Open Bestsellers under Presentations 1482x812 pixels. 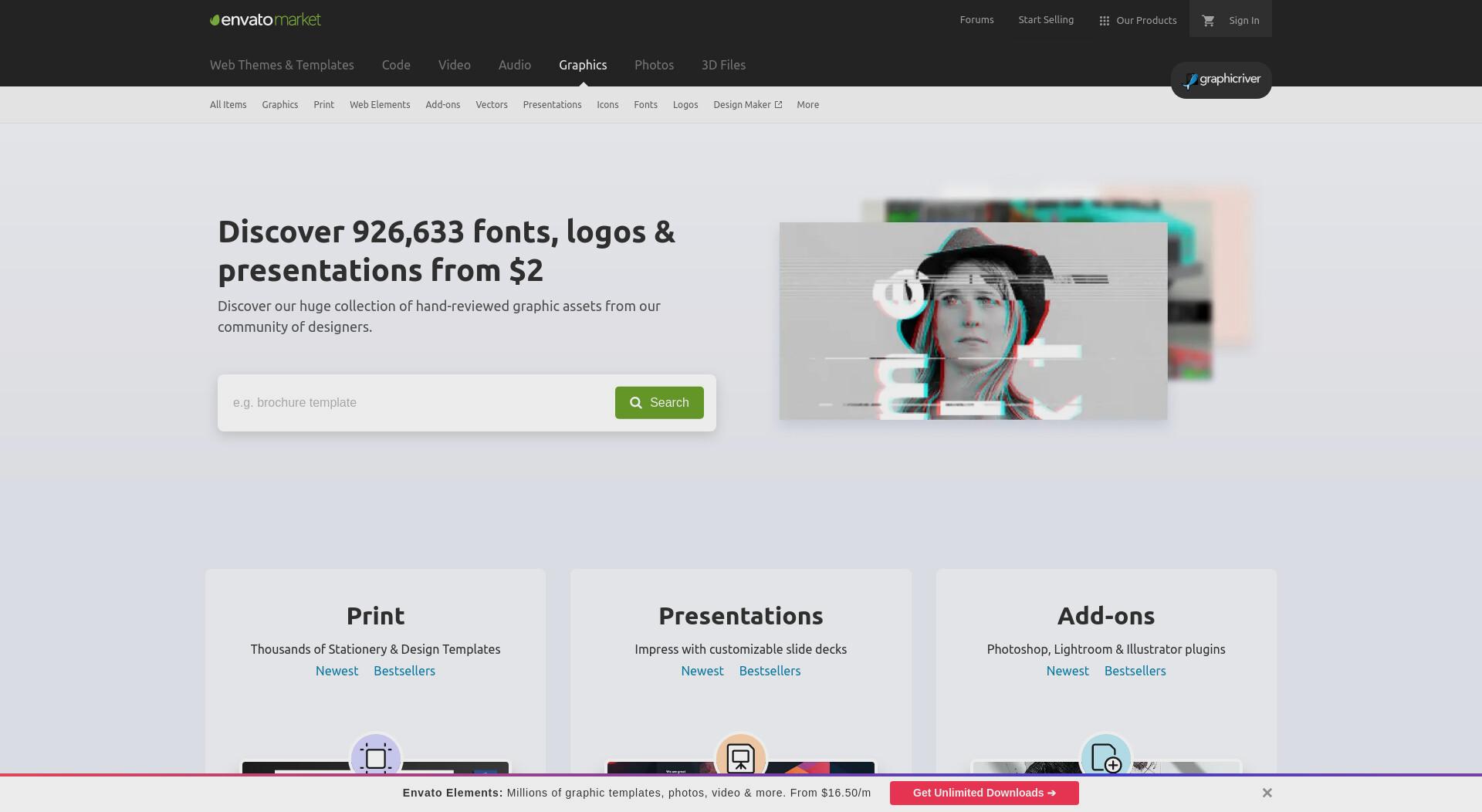coord(770,671)
